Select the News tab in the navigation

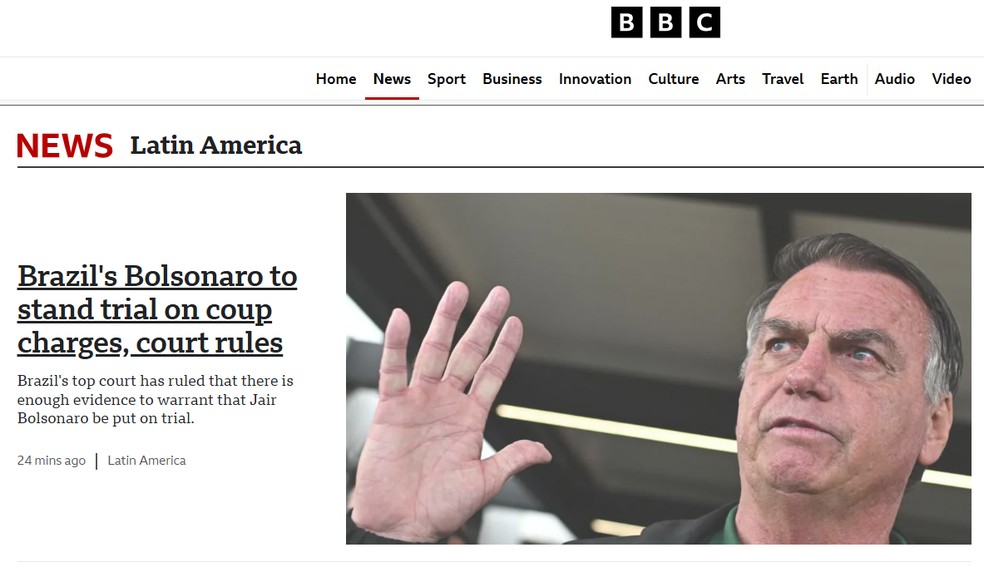click(x=392, y=79)
